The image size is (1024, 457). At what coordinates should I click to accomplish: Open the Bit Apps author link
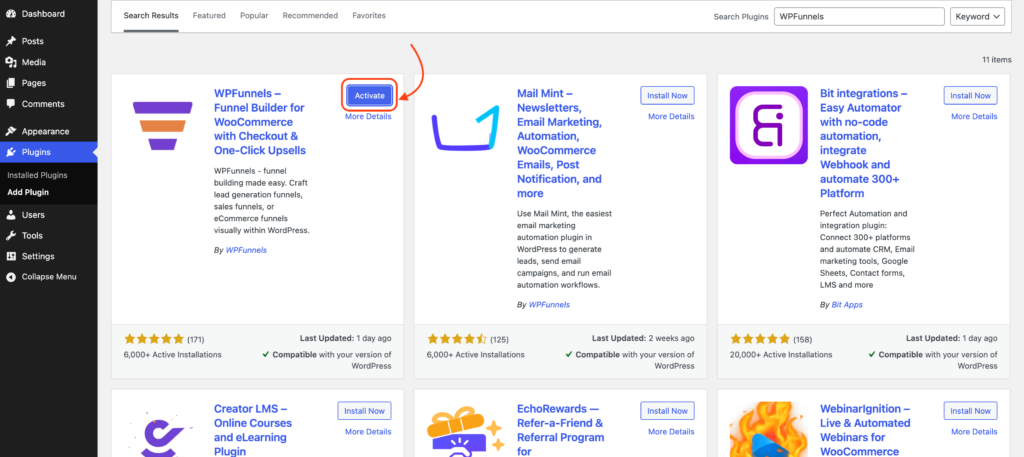848,305
